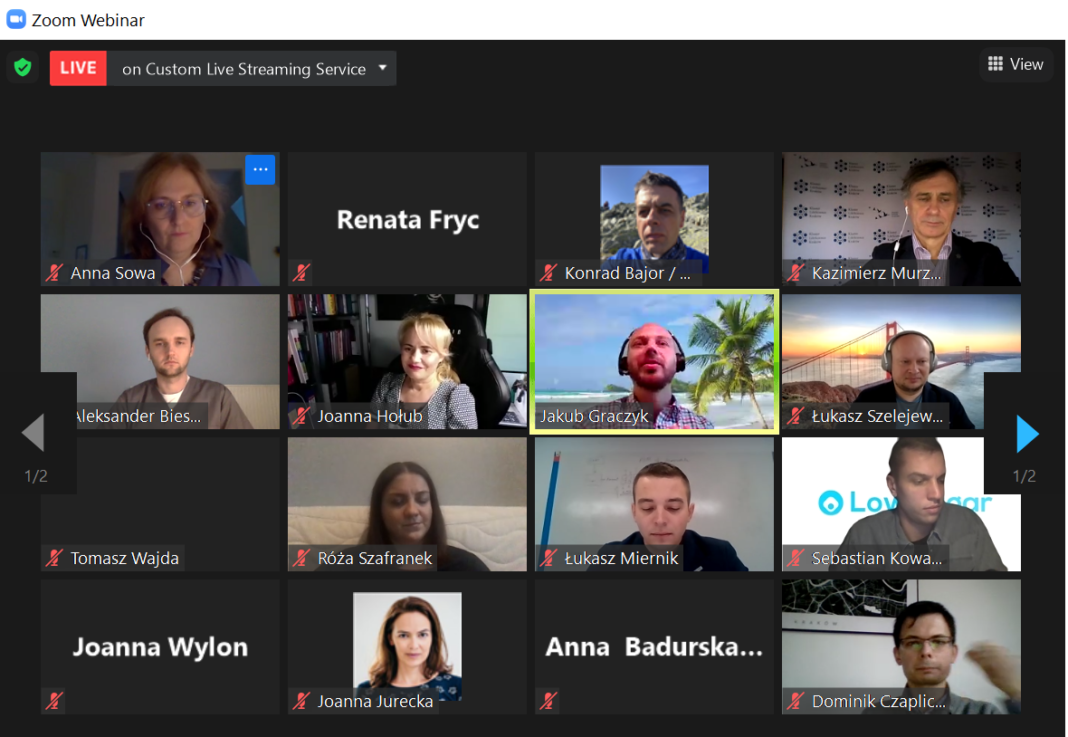
Task: Click Joanna Jurecka's muted microphone icon
Action: click(301, 701)
